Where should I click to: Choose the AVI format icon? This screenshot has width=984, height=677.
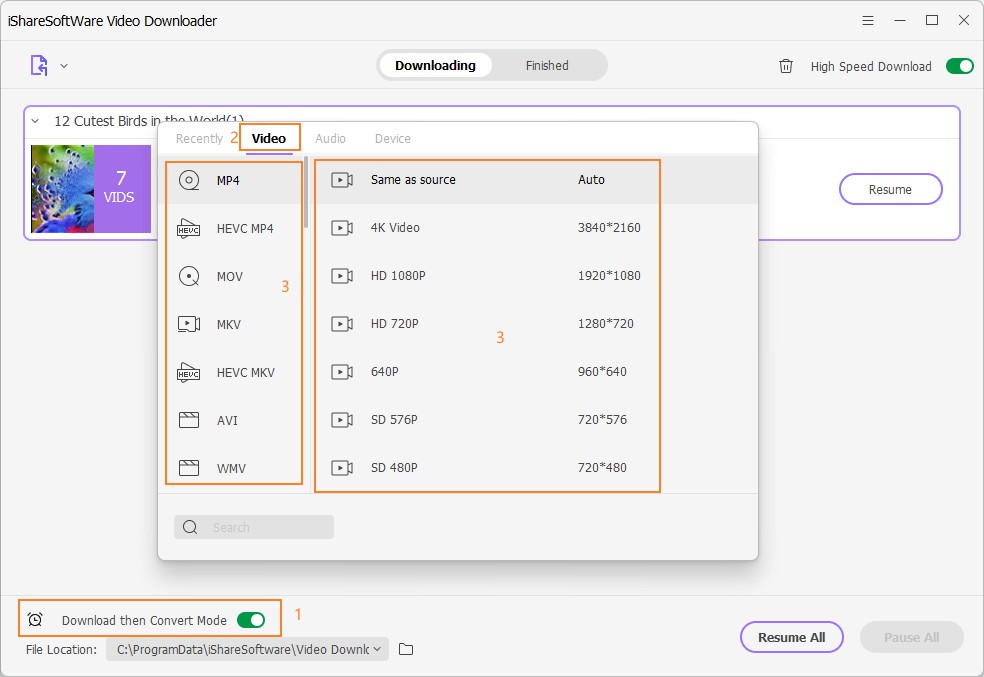[188, 420]
